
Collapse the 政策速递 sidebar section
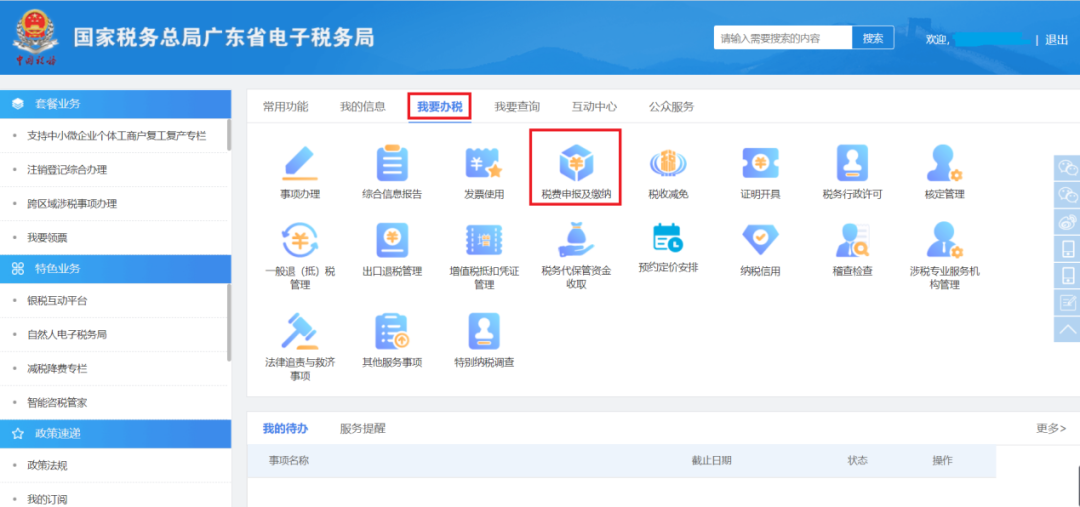click(116, 433)
